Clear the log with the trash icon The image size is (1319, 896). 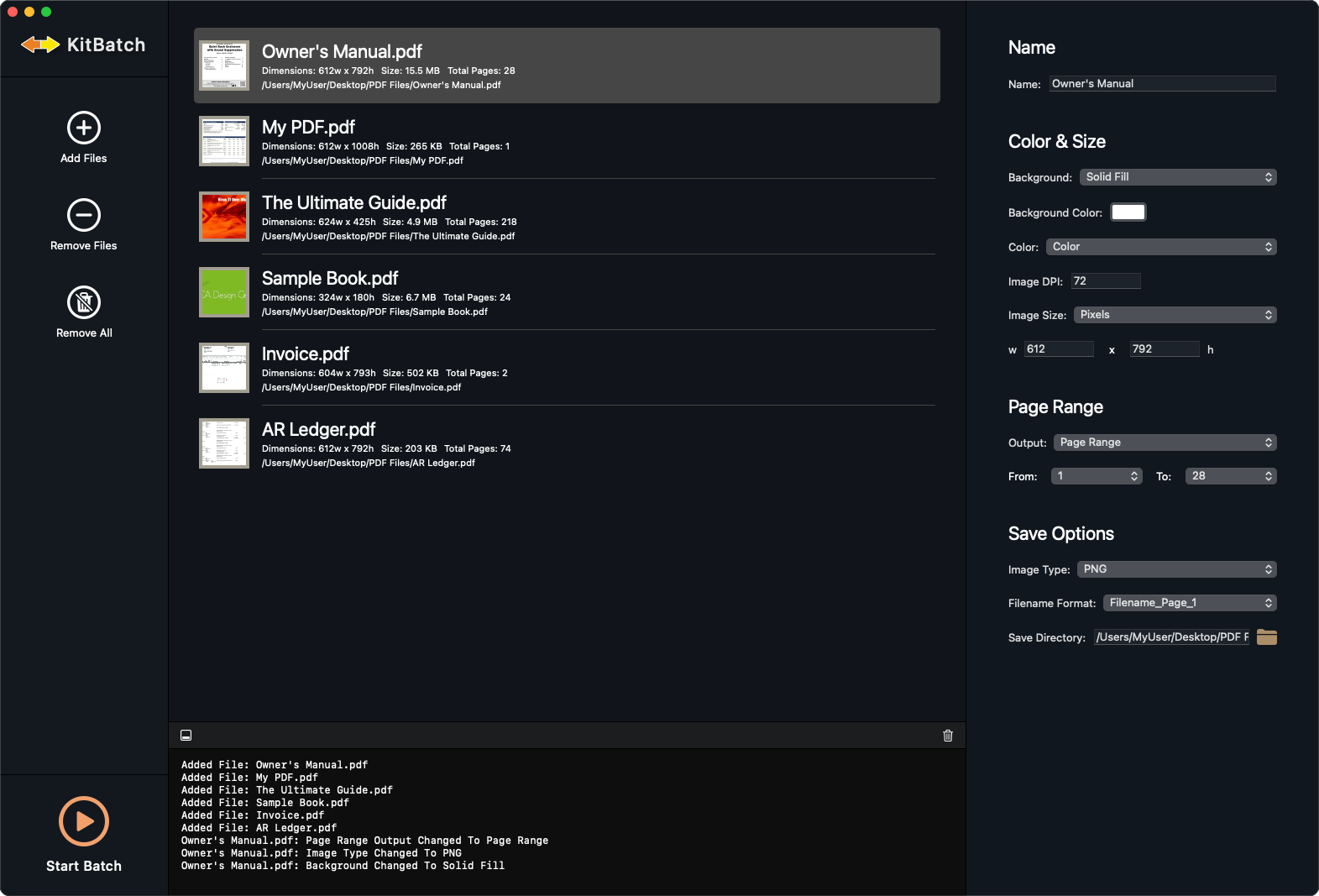click(x=948, y=736)
